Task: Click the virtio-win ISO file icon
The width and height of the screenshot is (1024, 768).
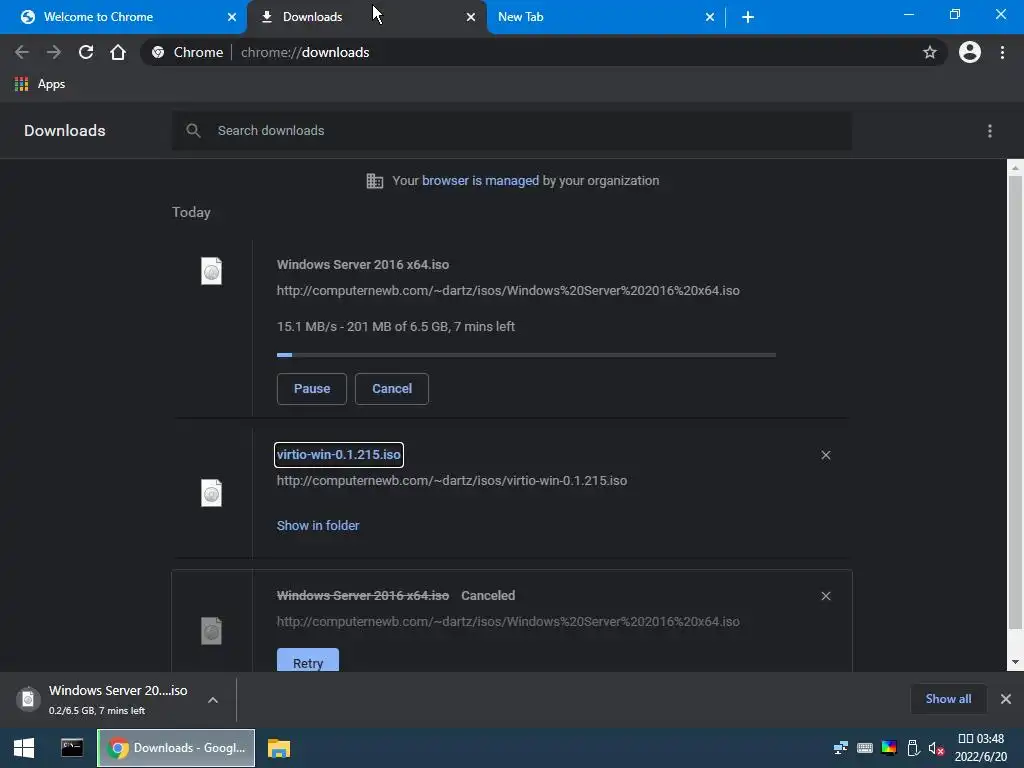Action: (x=211, y=493)
